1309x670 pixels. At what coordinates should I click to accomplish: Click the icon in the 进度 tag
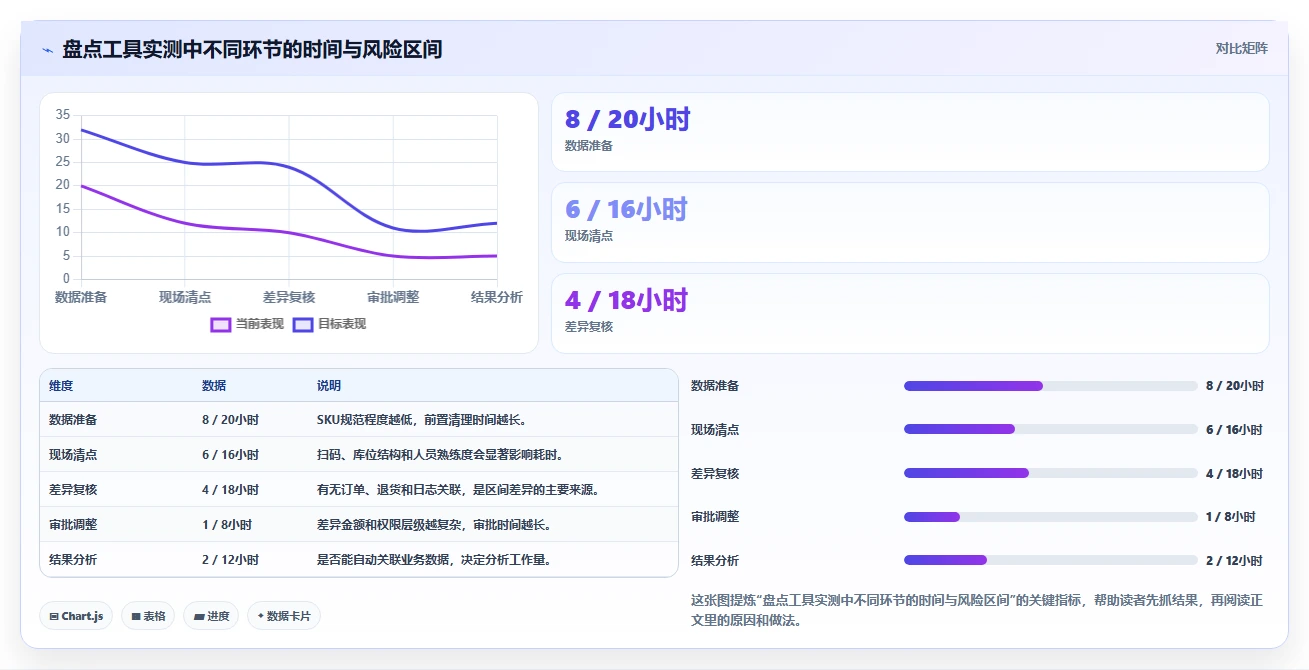(199, 617)
